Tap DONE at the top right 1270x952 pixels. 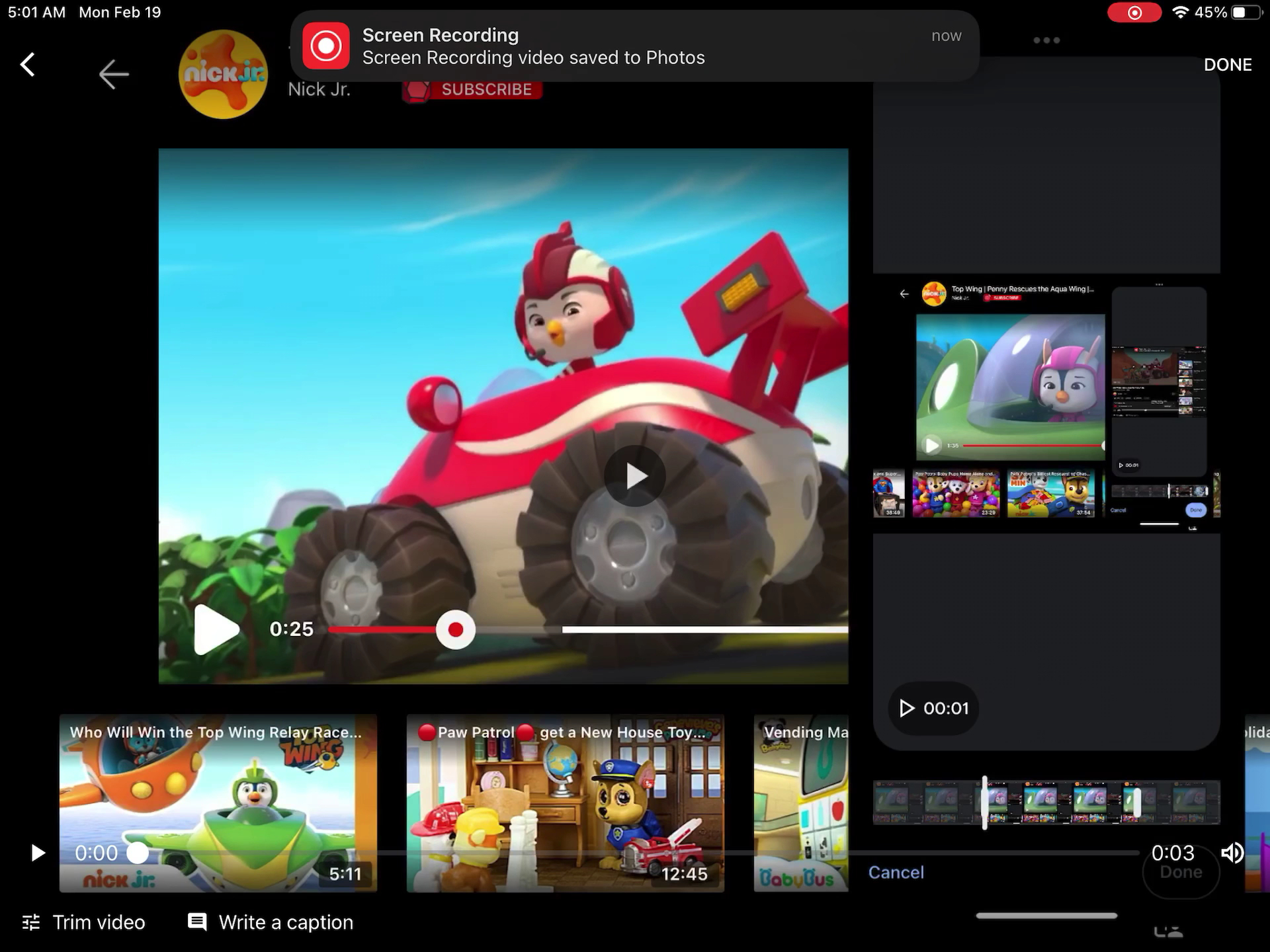point(1227,65)
